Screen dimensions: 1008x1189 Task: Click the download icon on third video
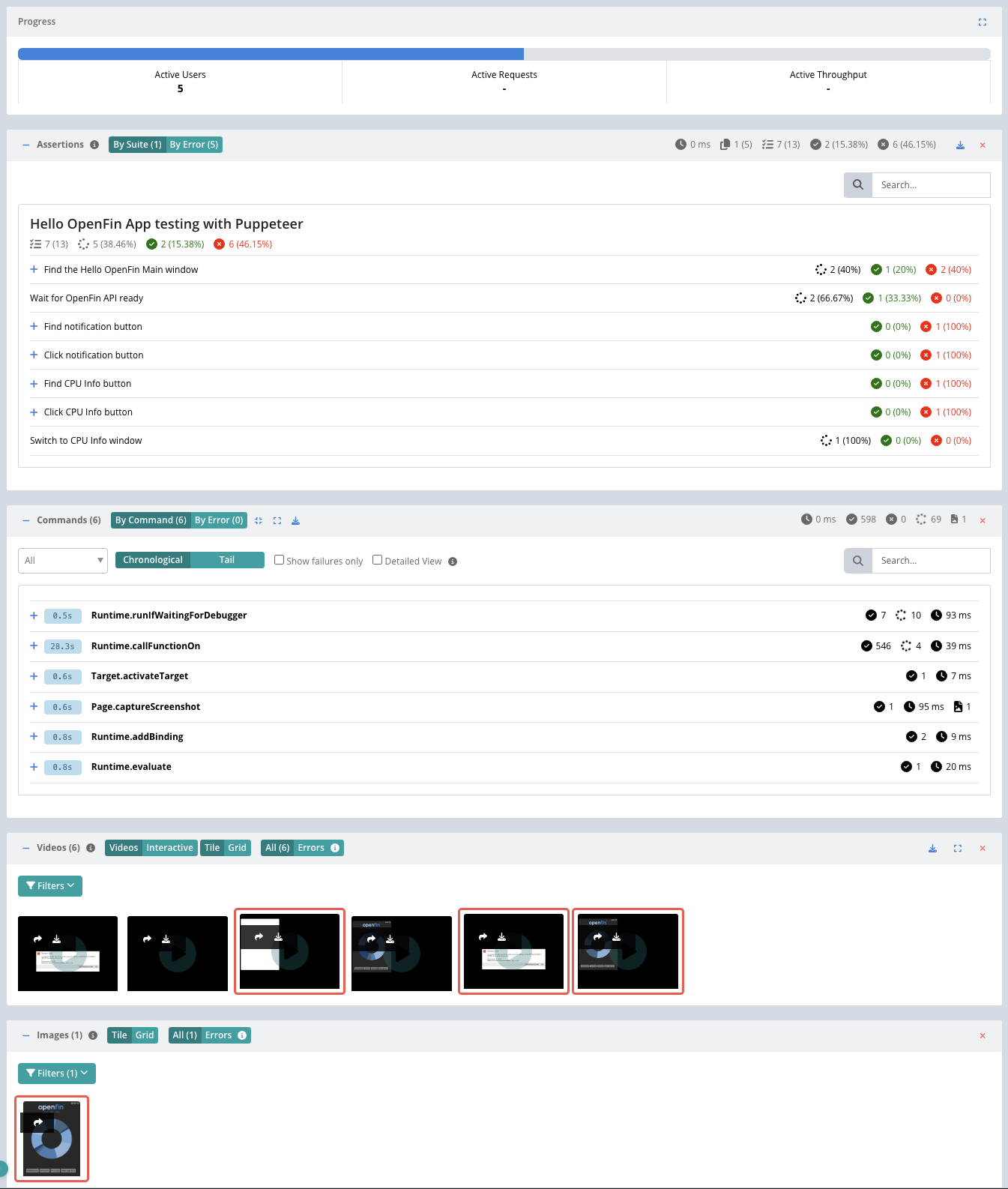[278, 936]
